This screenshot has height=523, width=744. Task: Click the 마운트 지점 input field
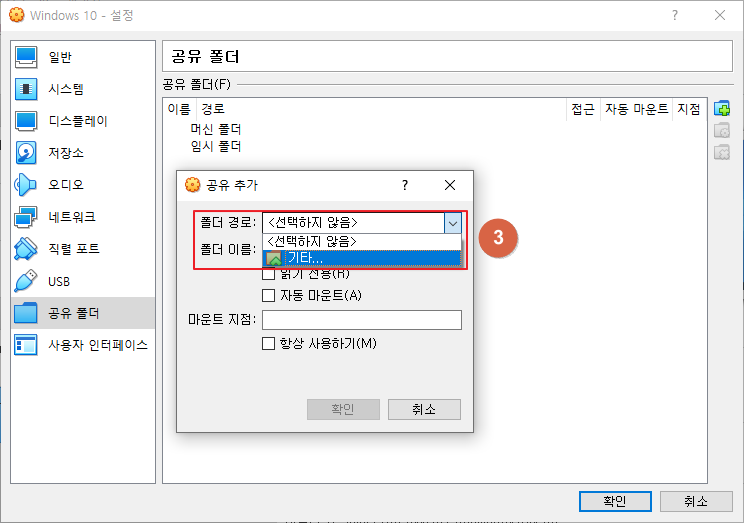tap(362, 320)
